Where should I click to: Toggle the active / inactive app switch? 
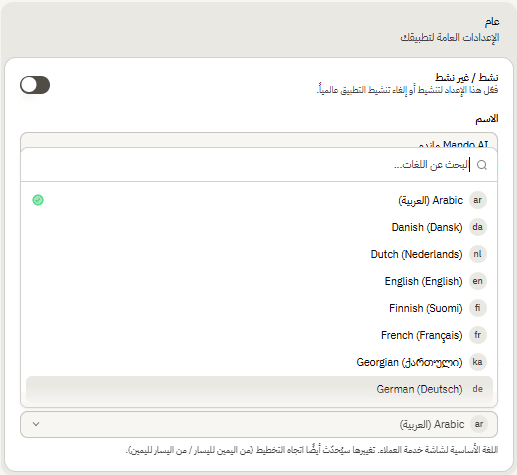click(x=35, y=85)
